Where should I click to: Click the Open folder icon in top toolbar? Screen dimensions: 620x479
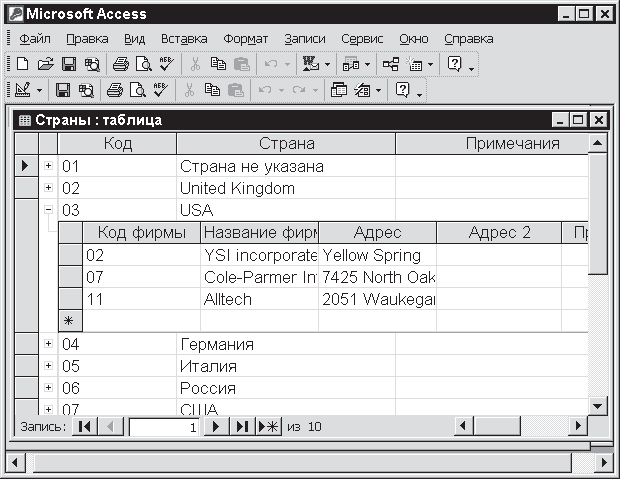pos(45,64)
